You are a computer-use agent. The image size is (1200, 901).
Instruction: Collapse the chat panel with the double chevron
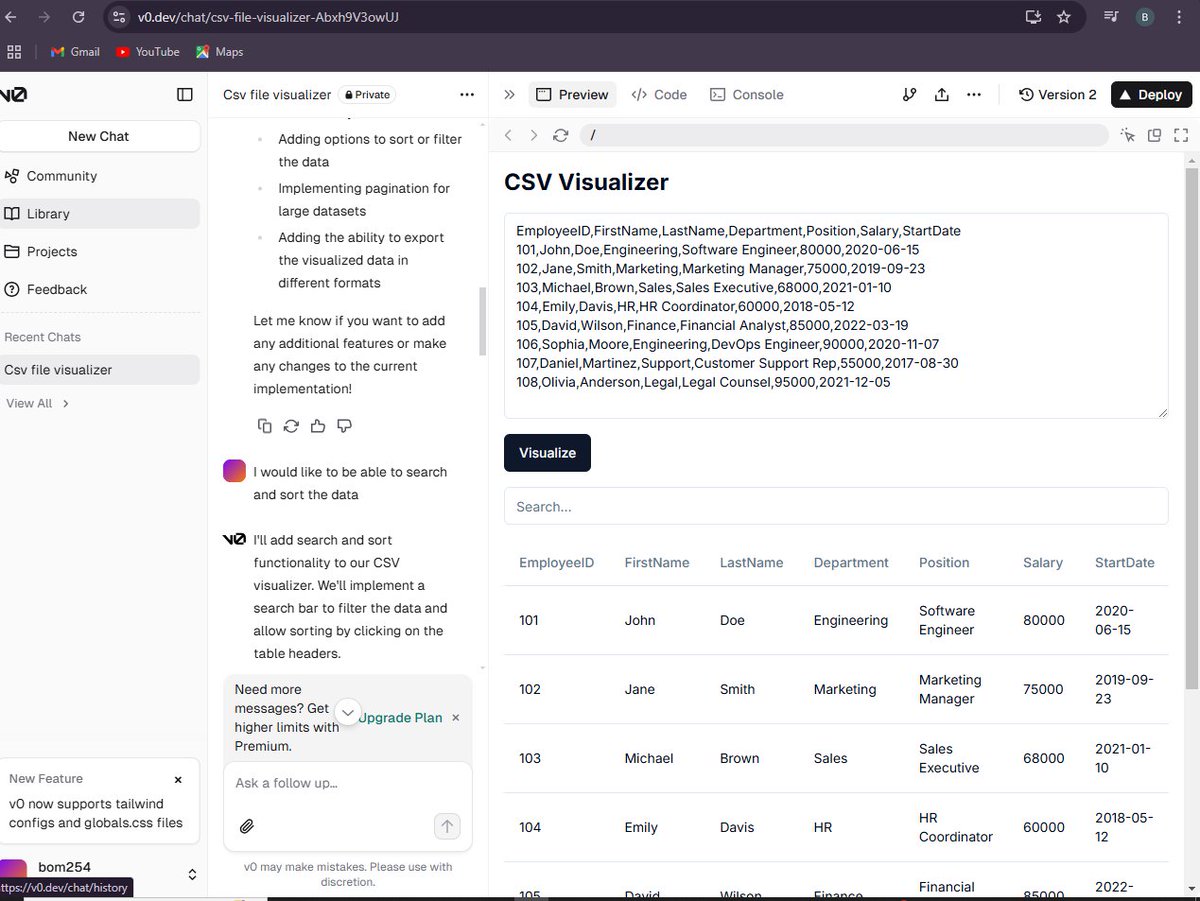coord(509,94)
